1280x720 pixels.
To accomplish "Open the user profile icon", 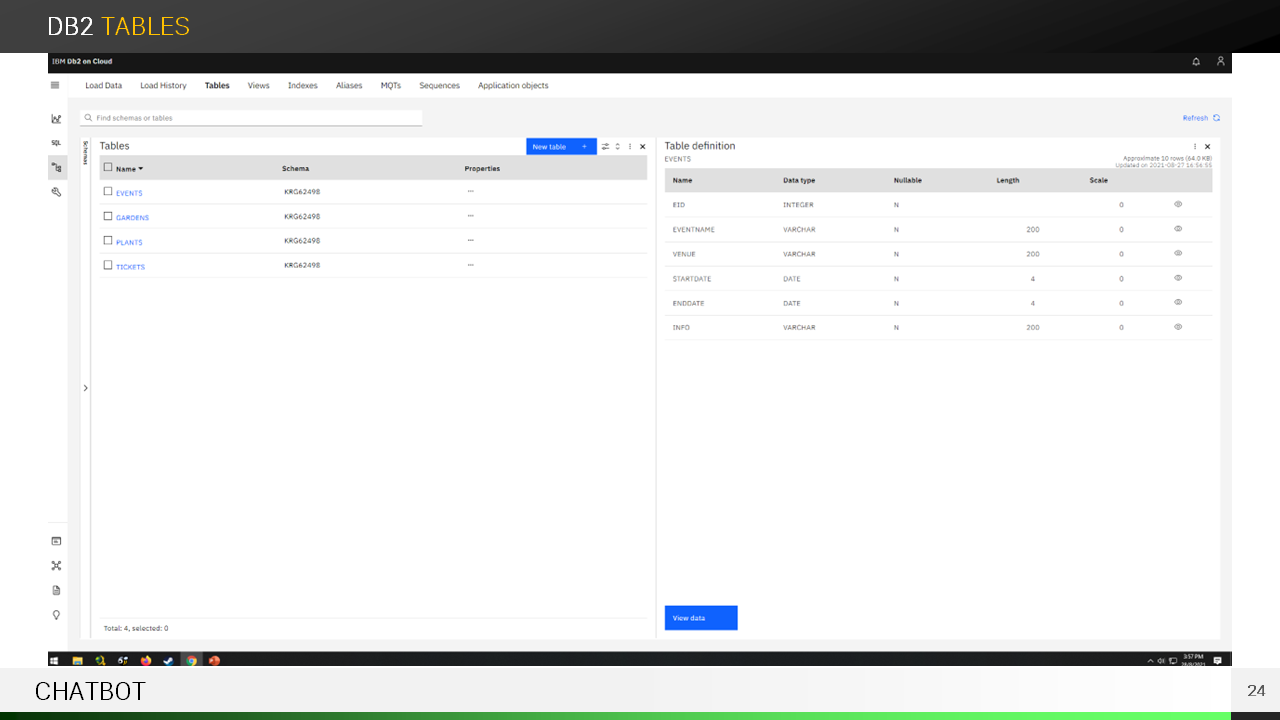I will pyautogui.click(x=1220, y=62).
